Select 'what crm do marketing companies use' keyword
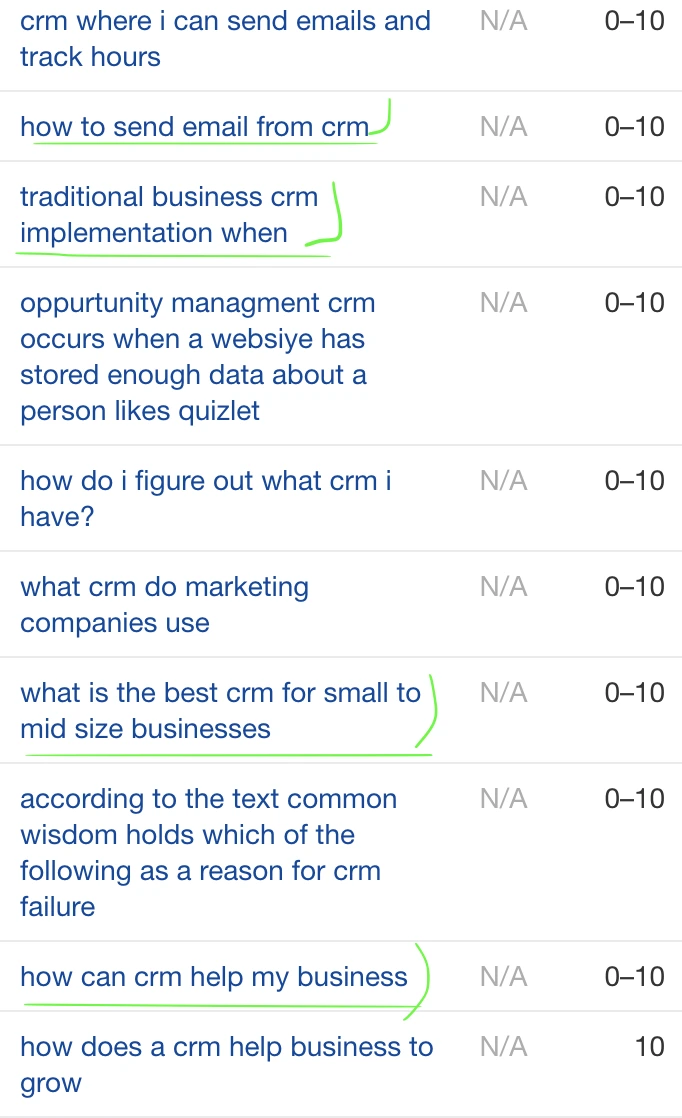This screenshot has height=1118, width=682. pos(165,605)
